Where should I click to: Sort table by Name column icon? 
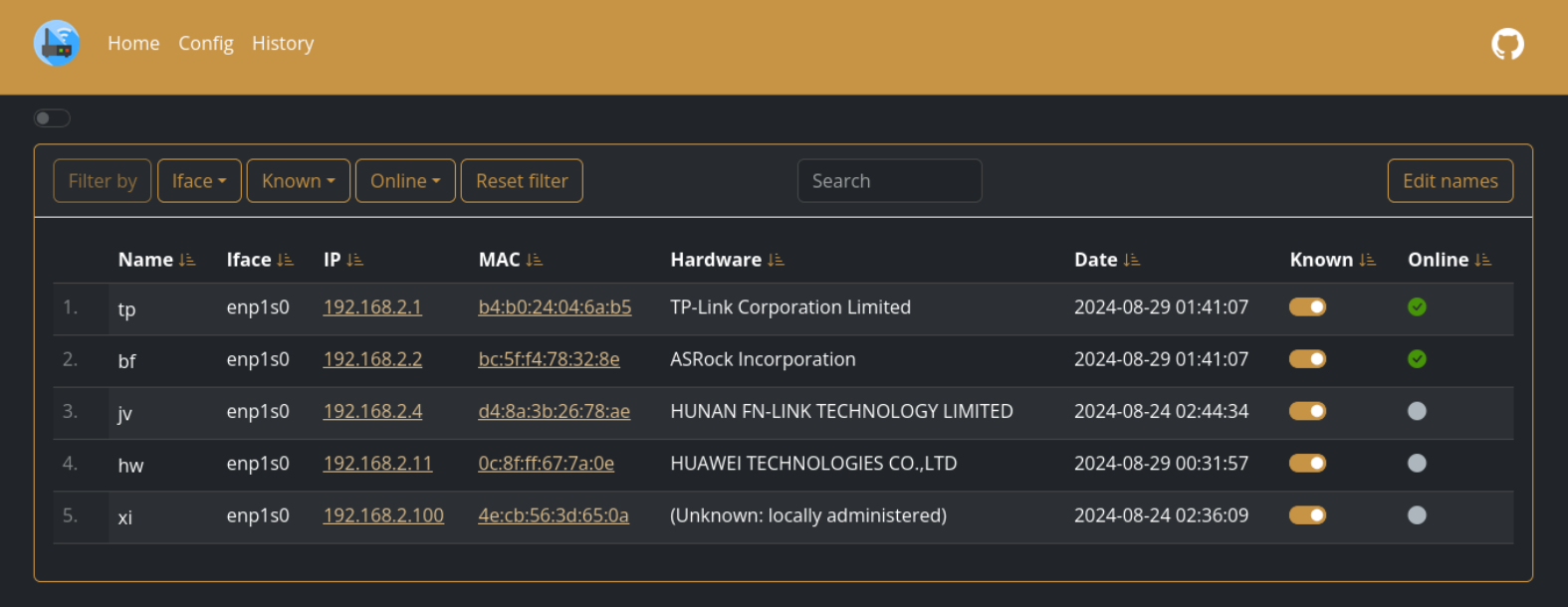click(x=187, y=260)
